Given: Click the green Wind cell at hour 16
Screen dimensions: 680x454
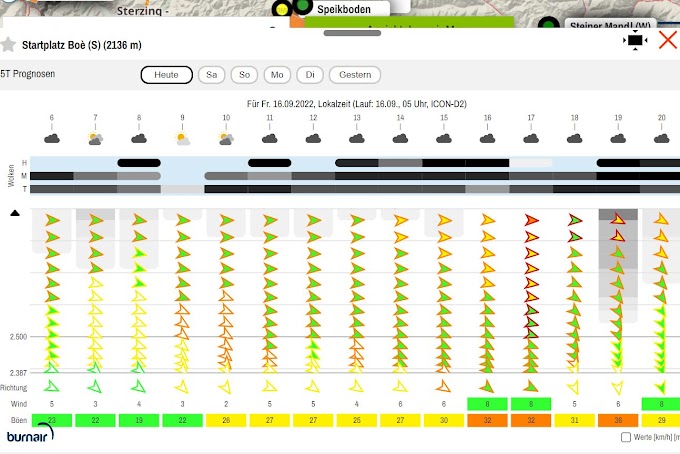Looking at the screenshot, I should (x=487, y=404).
